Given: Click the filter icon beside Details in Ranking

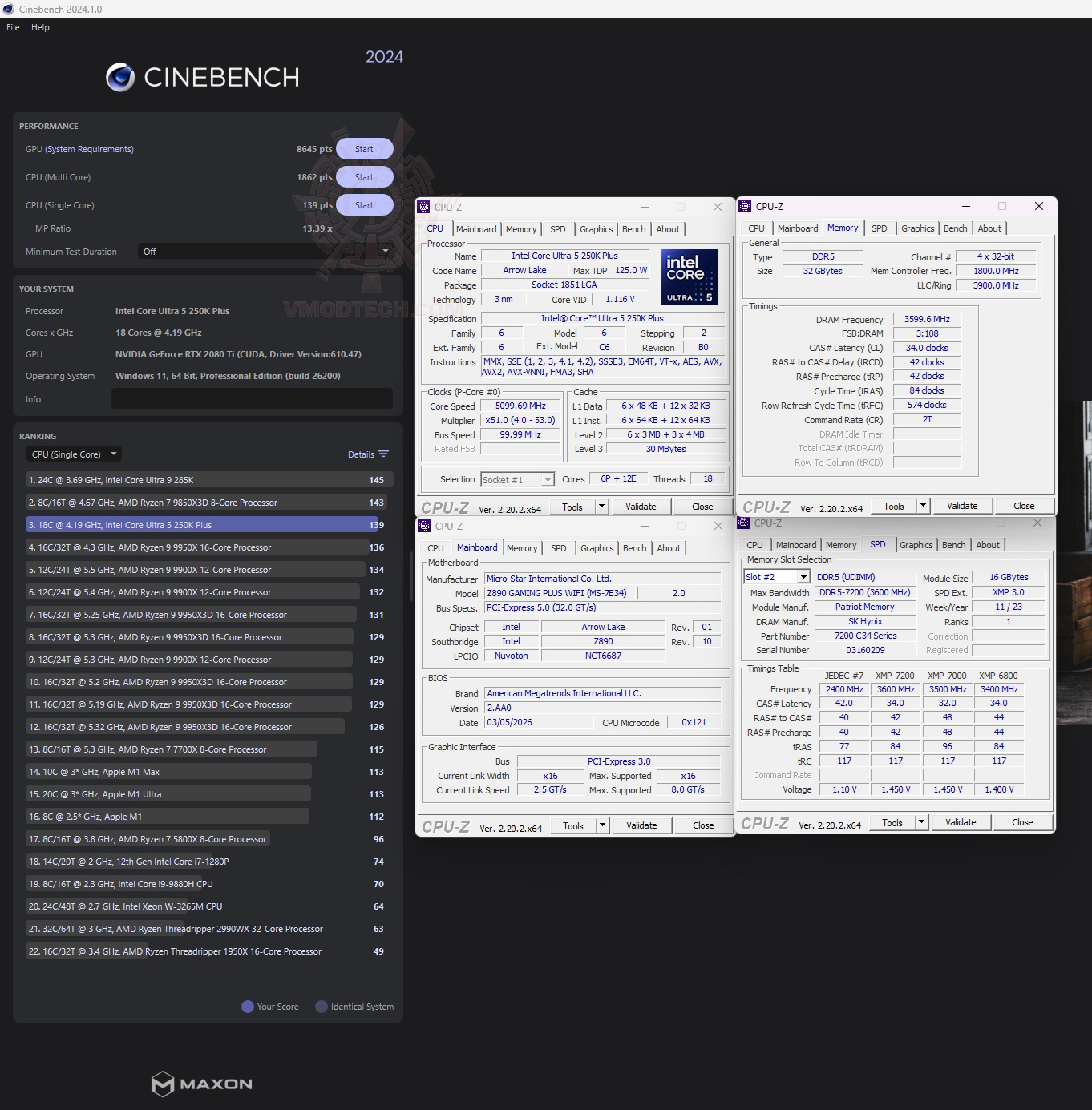Looking at the screenshot, I should (383, 454).
